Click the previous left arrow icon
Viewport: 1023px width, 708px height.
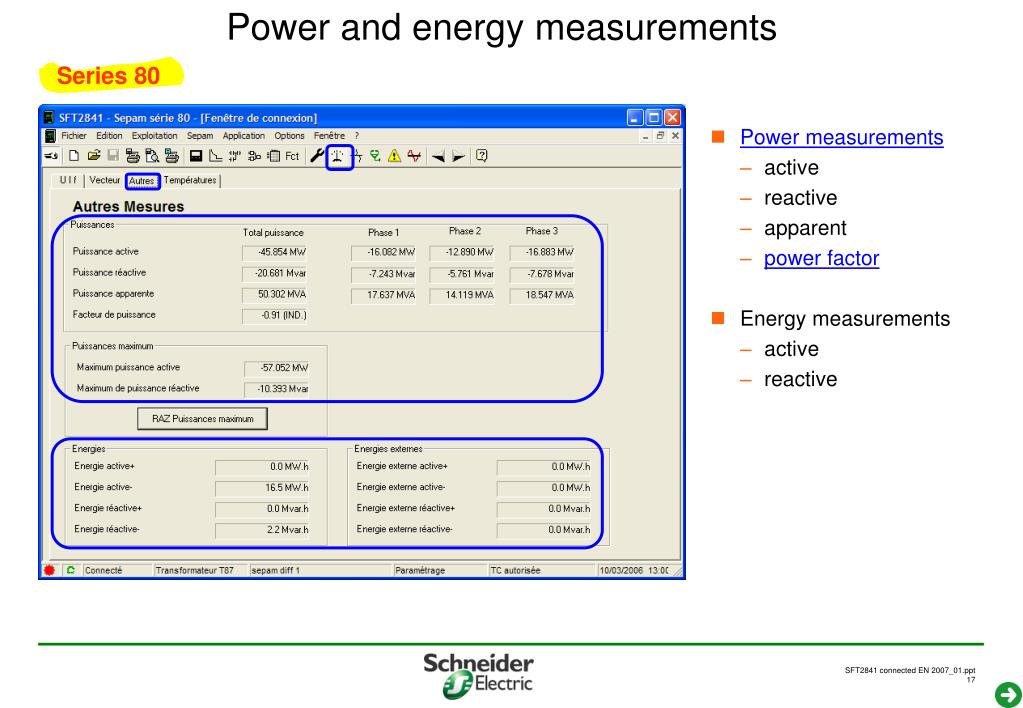point(438,157)
